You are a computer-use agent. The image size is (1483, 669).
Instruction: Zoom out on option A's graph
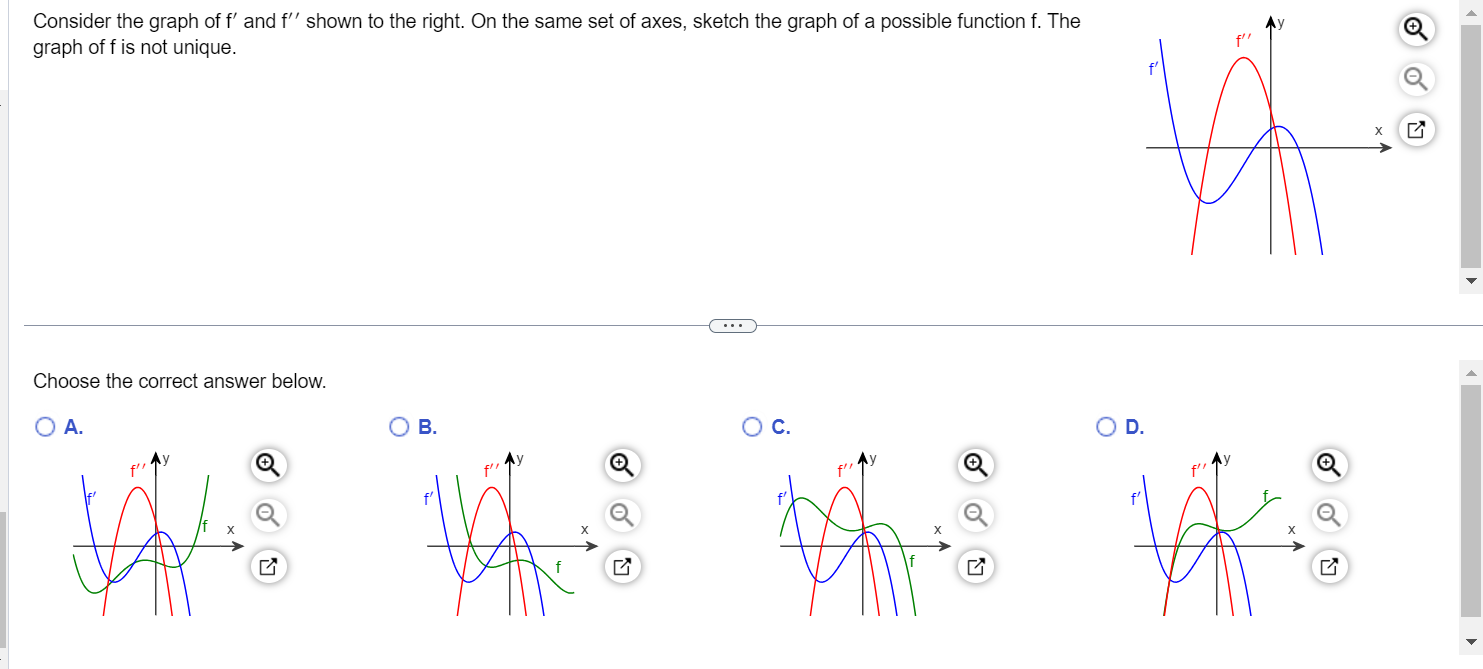tap(267, 516)
